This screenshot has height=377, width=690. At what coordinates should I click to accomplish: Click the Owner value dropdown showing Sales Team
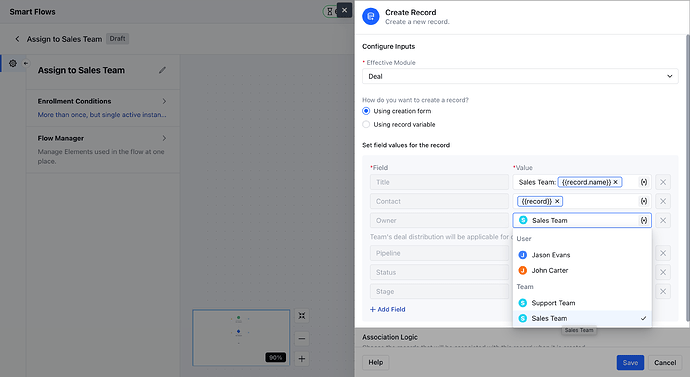(x=582, y=220)
